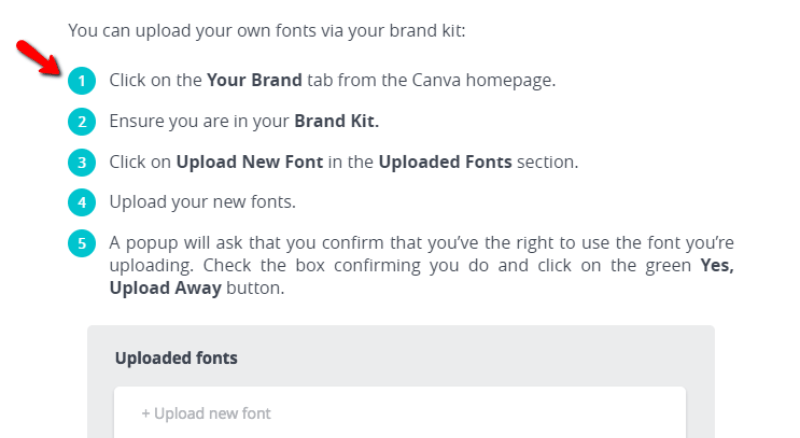The image size is (800, 438).
Task: Click the bold 'Upload New Font' text in step 3
Action: click(249, 161)
